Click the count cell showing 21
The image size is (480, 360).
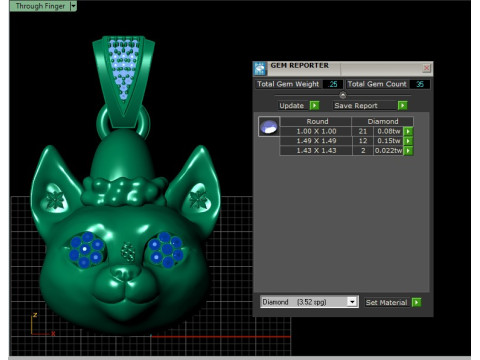click(x=363, y=131)
